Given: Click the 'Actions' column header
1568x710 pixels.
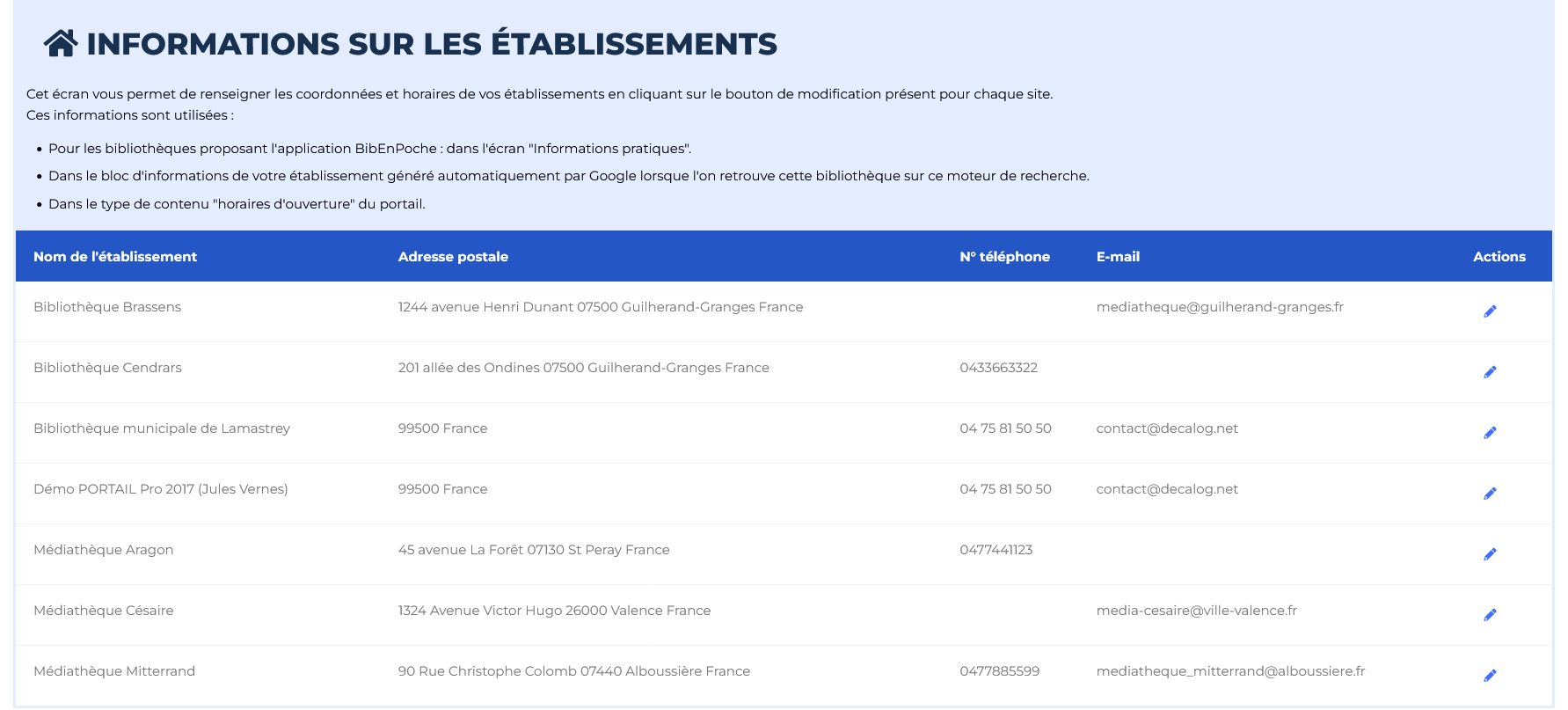Looking at the screenshot, I should pos(1499,257).
